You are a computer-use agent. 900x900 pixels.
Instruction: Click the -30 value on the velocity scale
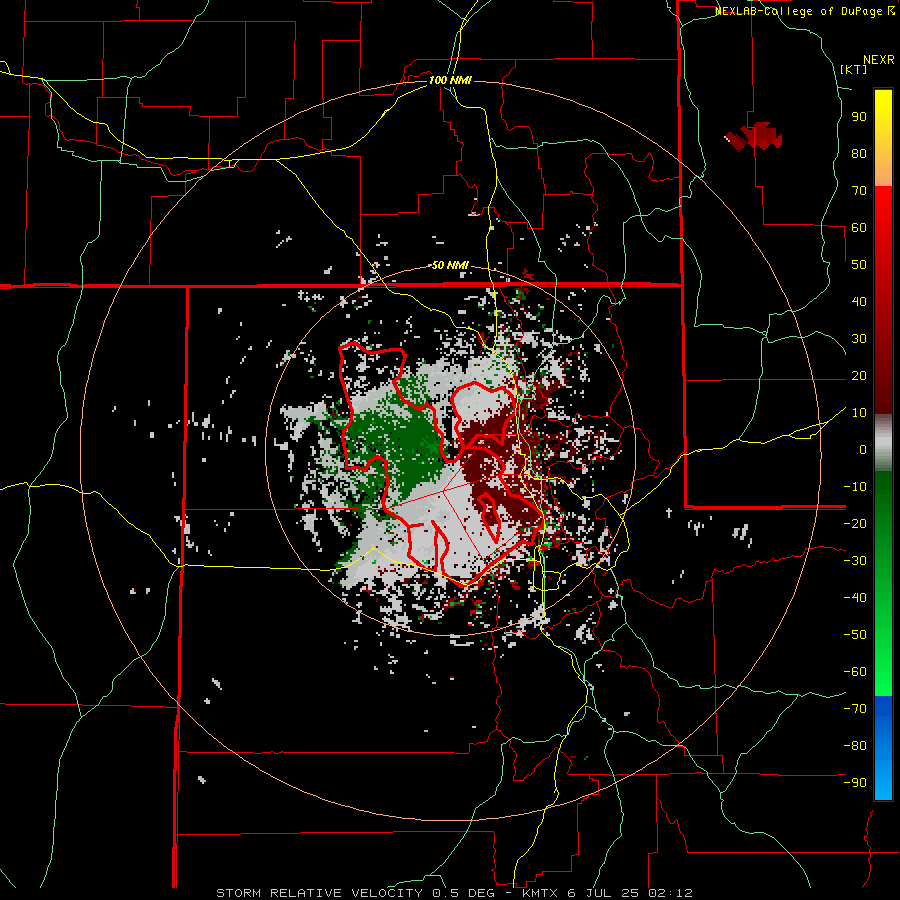tap(855, 561)
